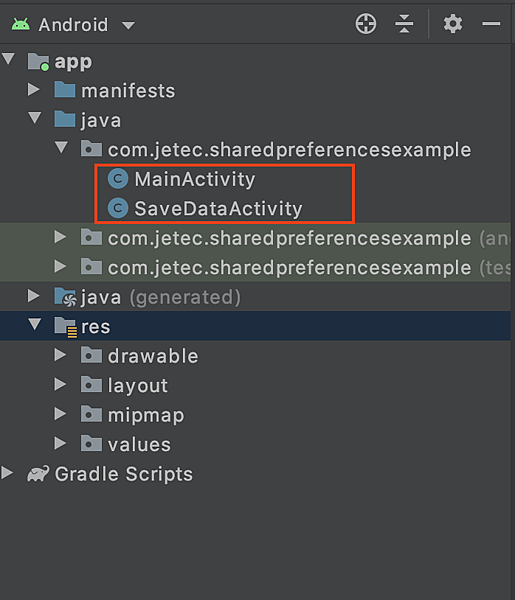Click the MainActivity class icon
Screen dimensions: 515x600
tap(118, 179)
